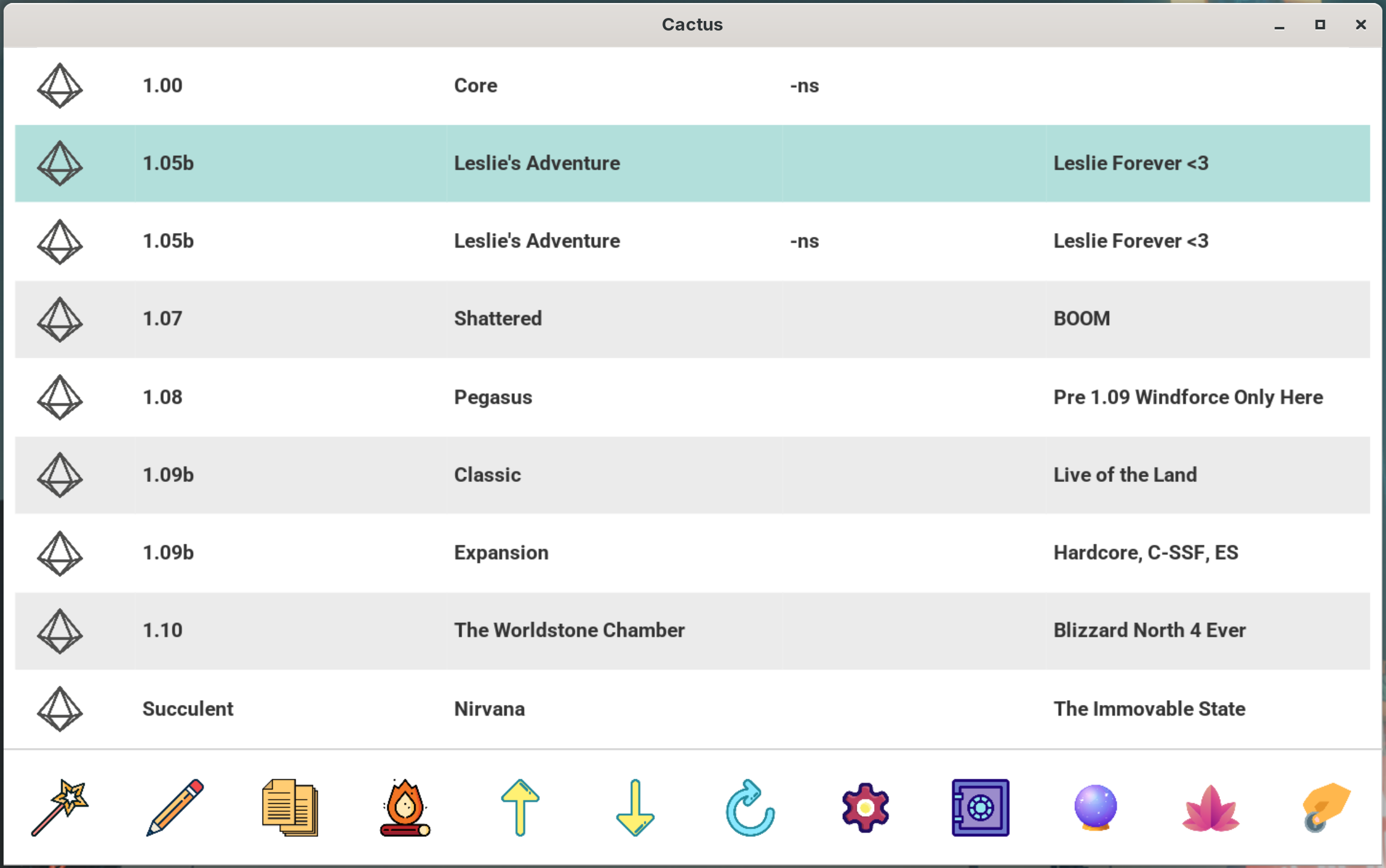
Task: Click 'Leslie Forever <3' in the highlighted row
Action: [1131, 163]
